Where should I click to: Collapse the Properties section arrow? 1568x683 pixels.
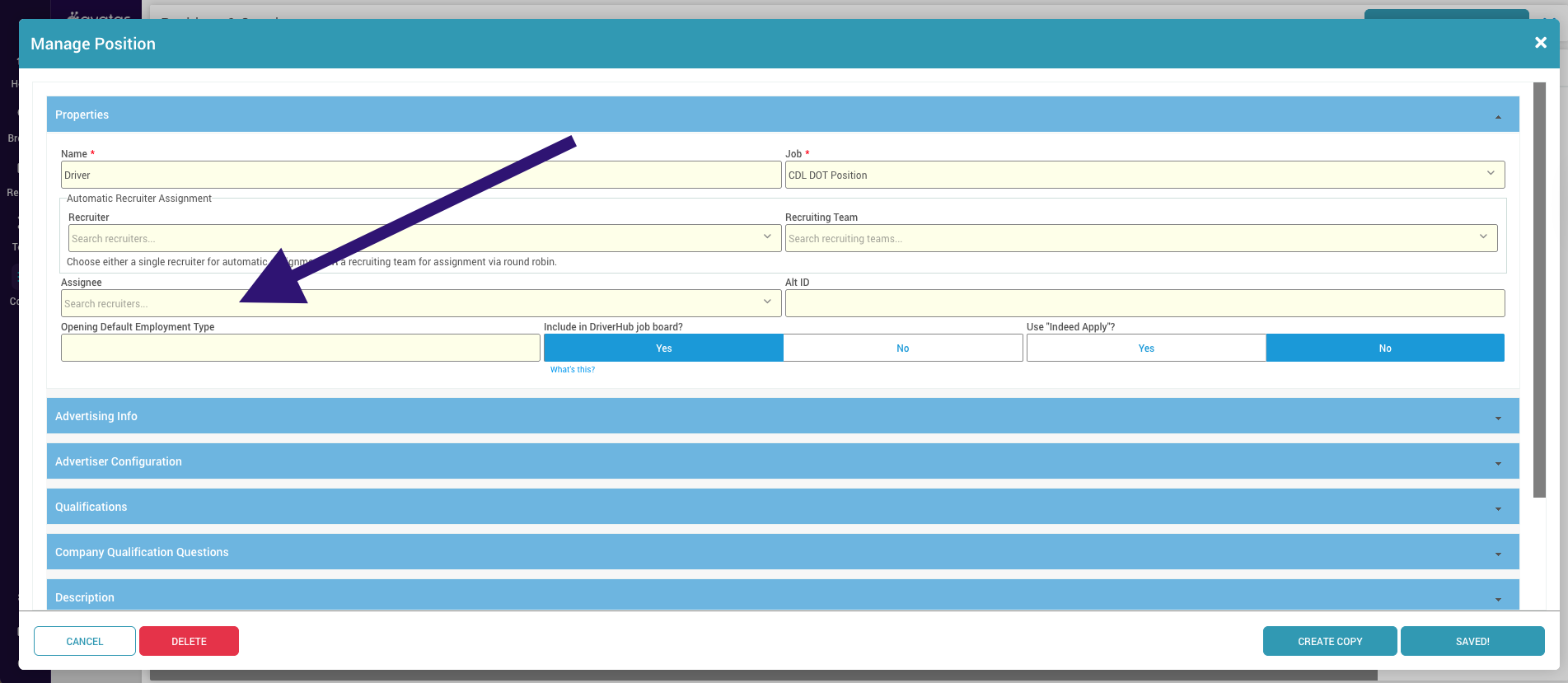click(x=1497, y=116)
